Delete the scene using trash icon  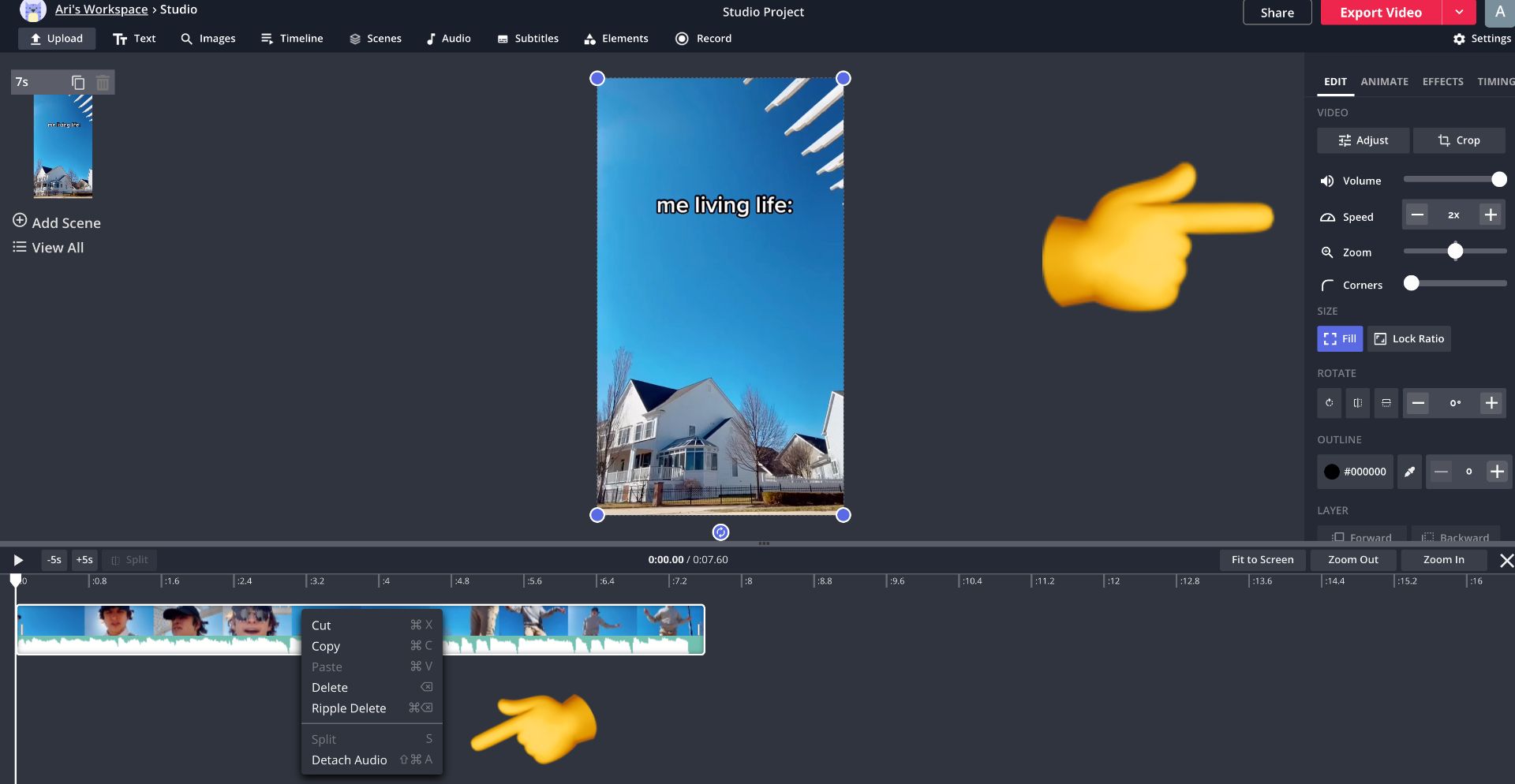(x=103, y=83)
